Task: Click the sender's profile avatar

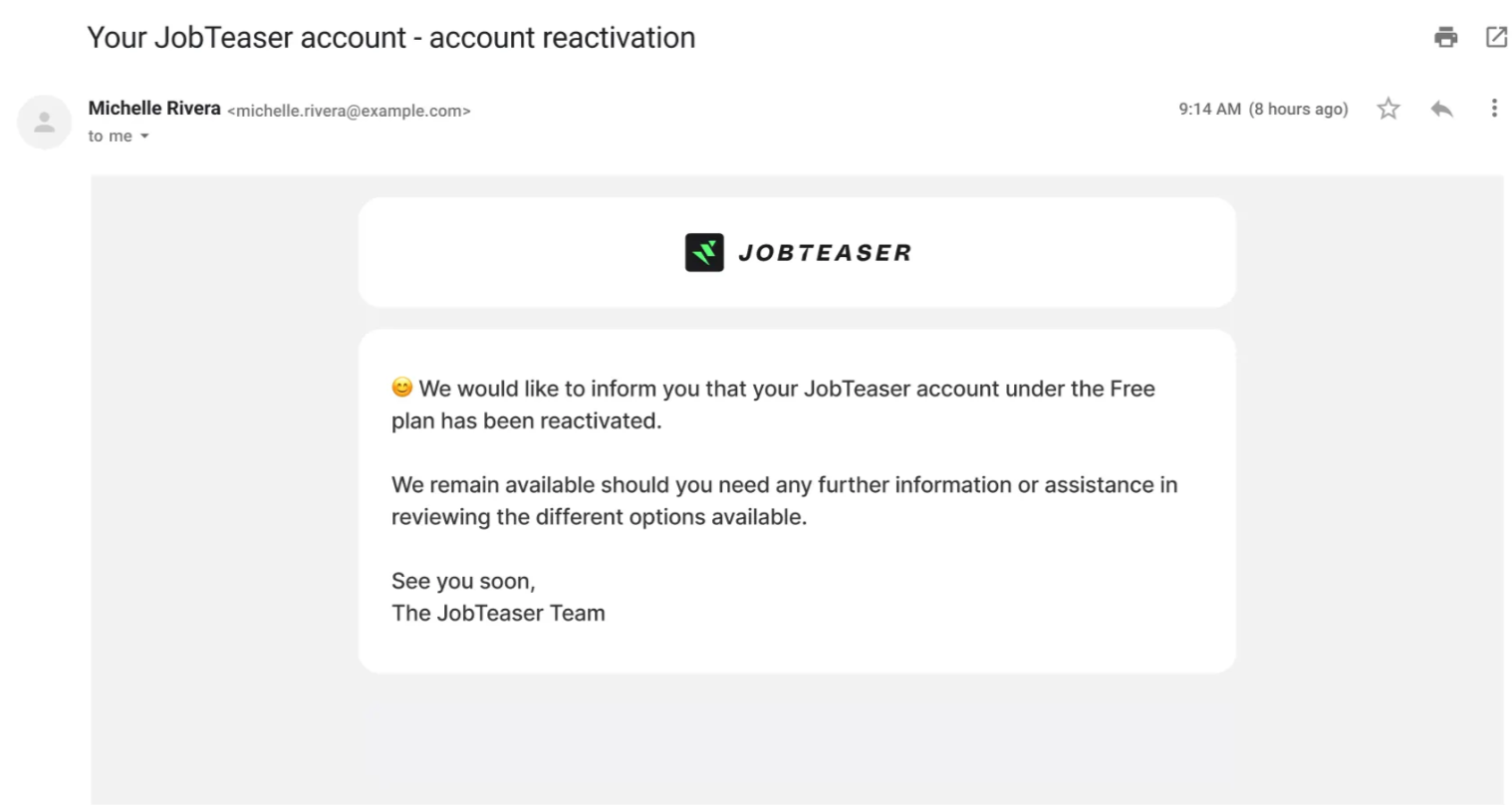Action: 44,123
